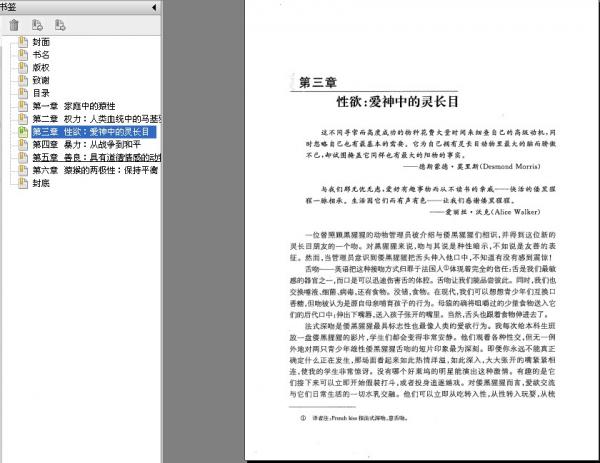This screenshot has height=463, width=600.
Task: Jump to 第六章 猿猴的两极性 bookmark
Action: (x=95, y=170)
